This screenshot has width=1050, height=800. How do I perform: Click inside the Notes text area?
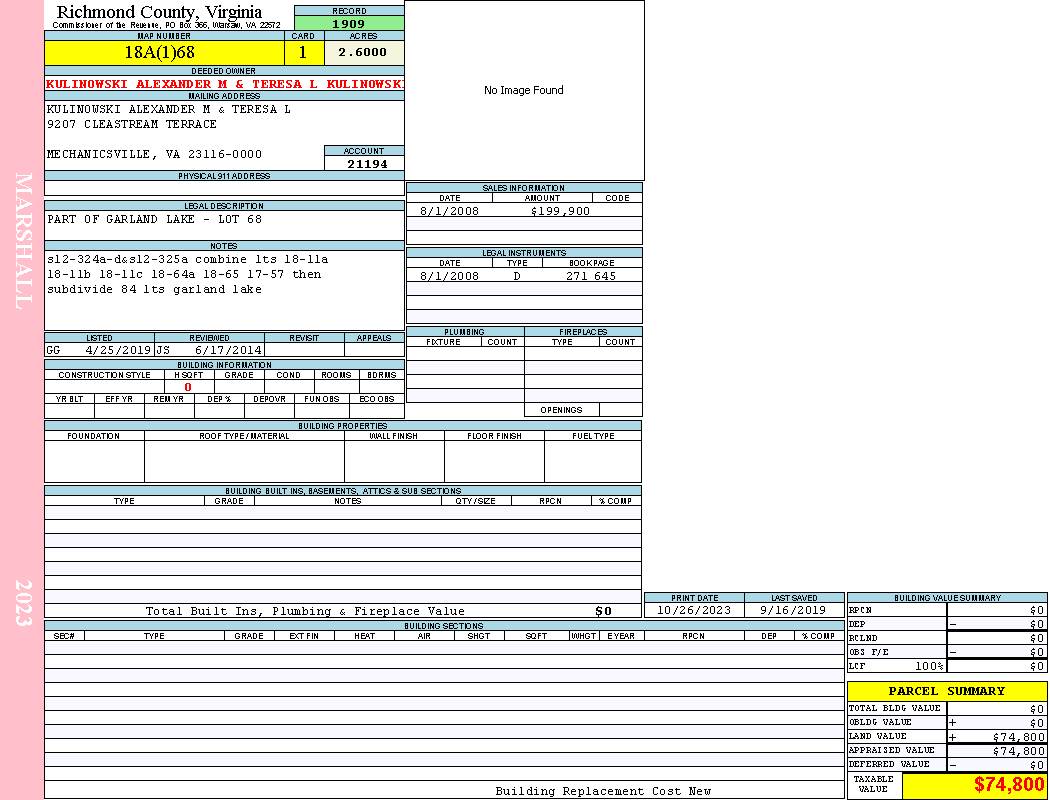224,290
